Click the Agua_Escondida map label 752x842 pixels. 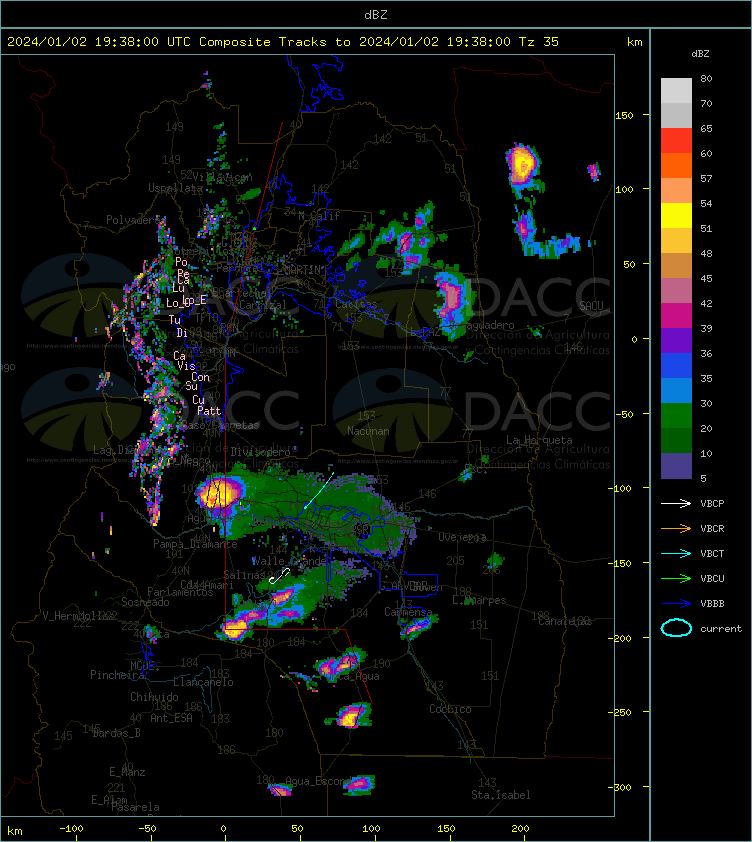[x=318, y=781]
